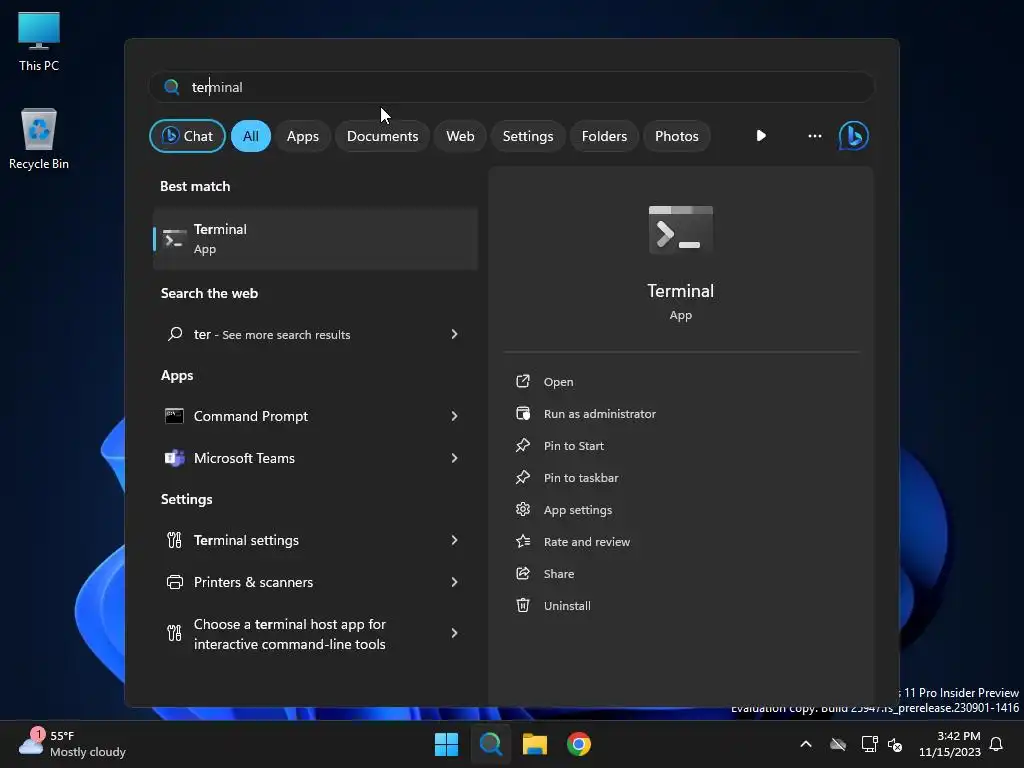Image resolution: width=1024 pixels, height=768 pixels.
Task: Click the Open launch icon in preview pane
Action: click(522, 381)
